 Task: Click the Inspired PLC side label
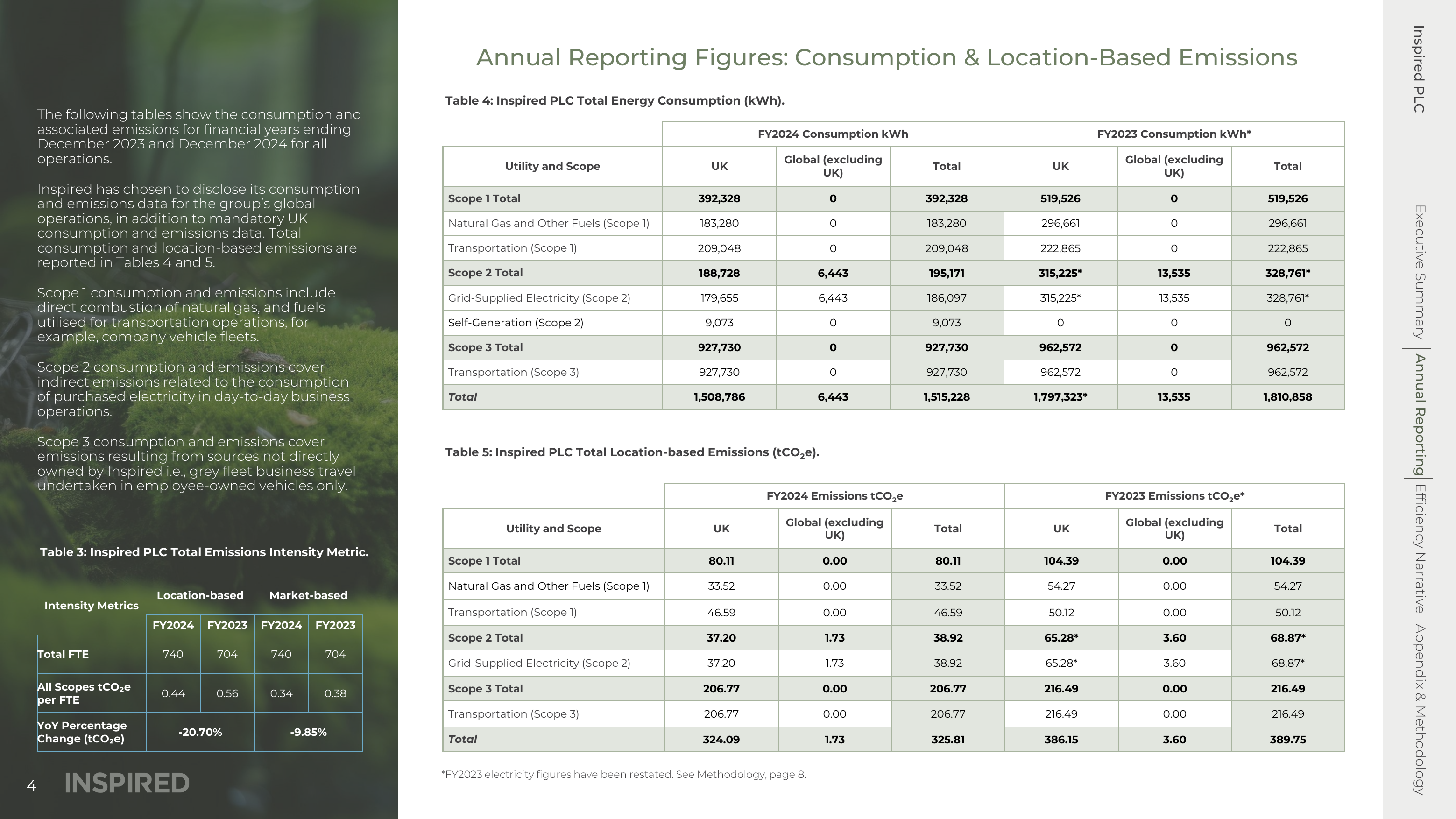point(1419,69)
